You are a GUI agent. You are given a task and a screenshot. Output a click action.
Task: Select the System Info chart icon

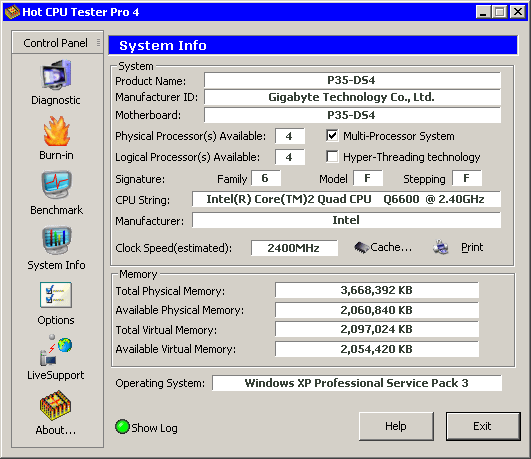click(56, 240)
